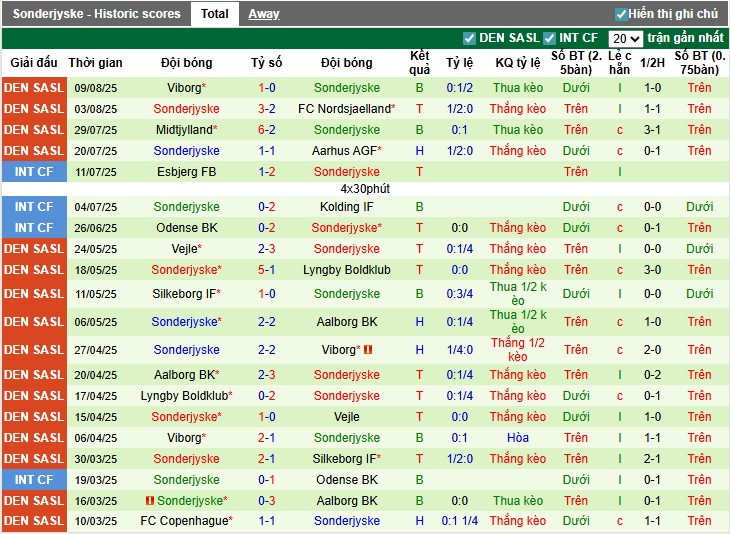
Task: Click Sonderjyske - Historic scores title
Action: point(96,14)
